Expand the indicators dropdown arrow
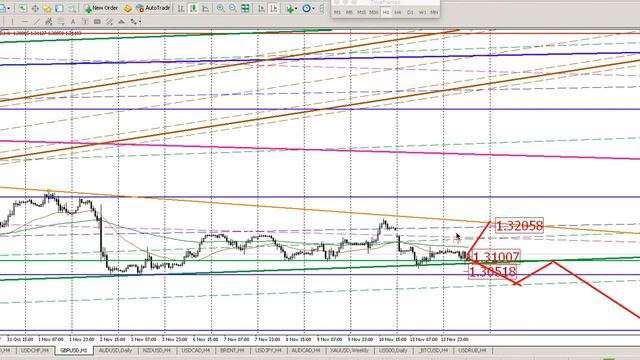This screenshot has height=360, width=640. [x=296, y=9]
